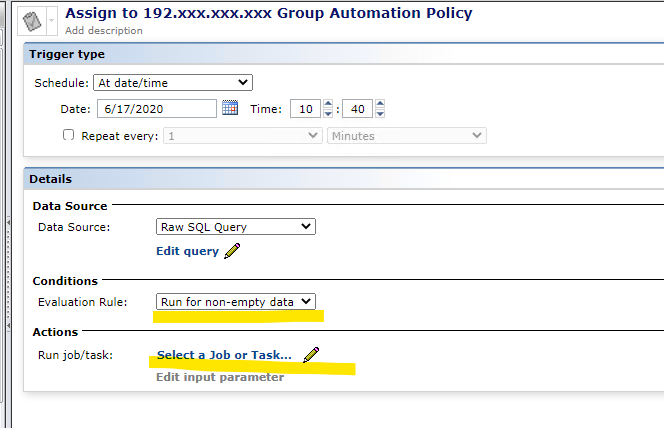Decrease the minutes with the down arrow

pyautogui.click(x=380, y=113)
